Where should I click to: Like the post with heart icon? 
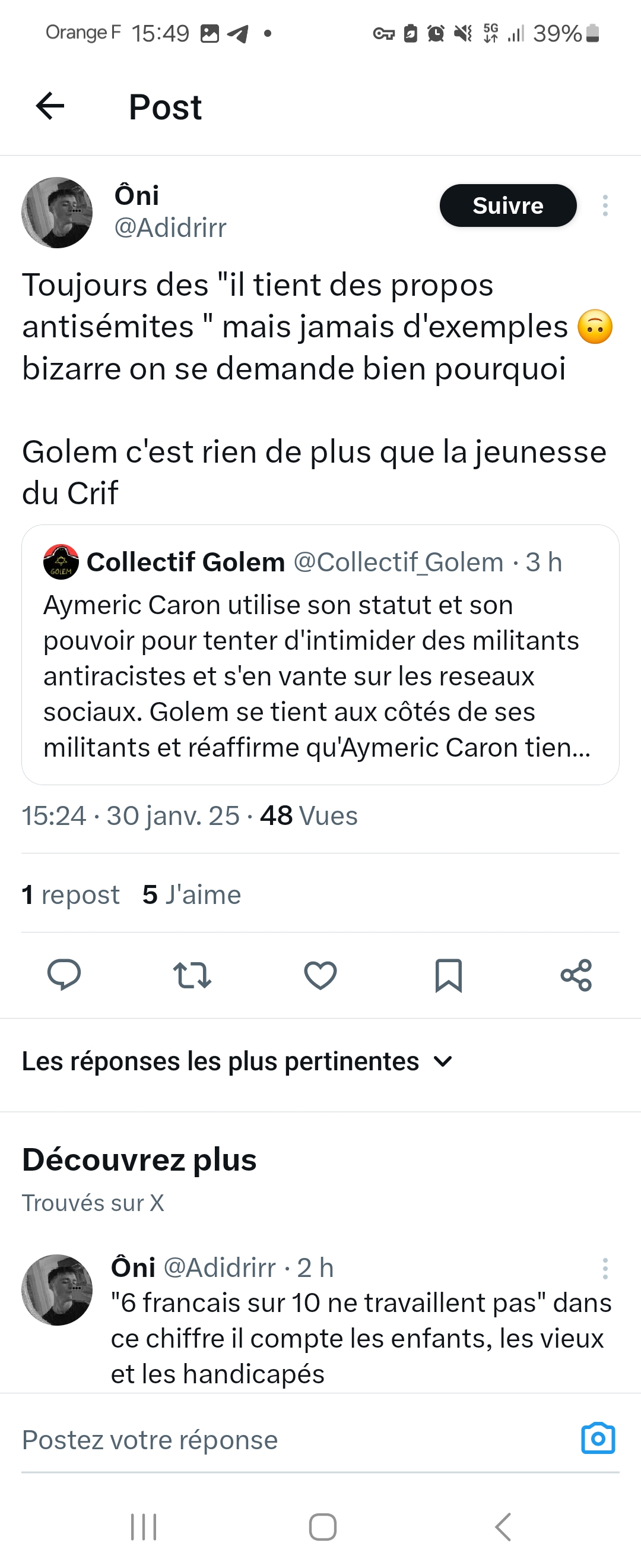click(320, 975)
